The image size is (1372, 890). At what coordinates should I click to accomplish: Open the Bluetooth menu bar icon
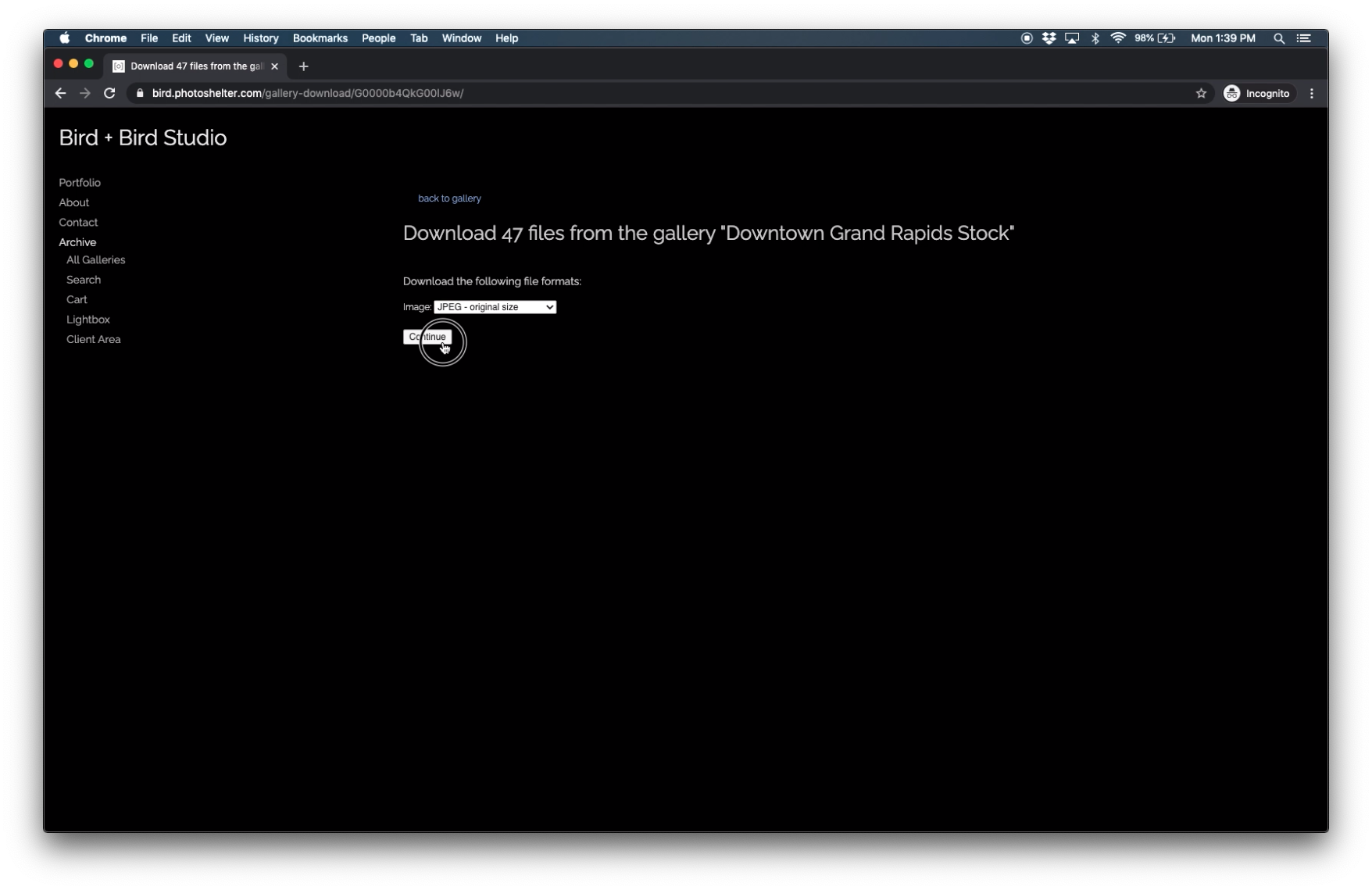coord(1095,38)
